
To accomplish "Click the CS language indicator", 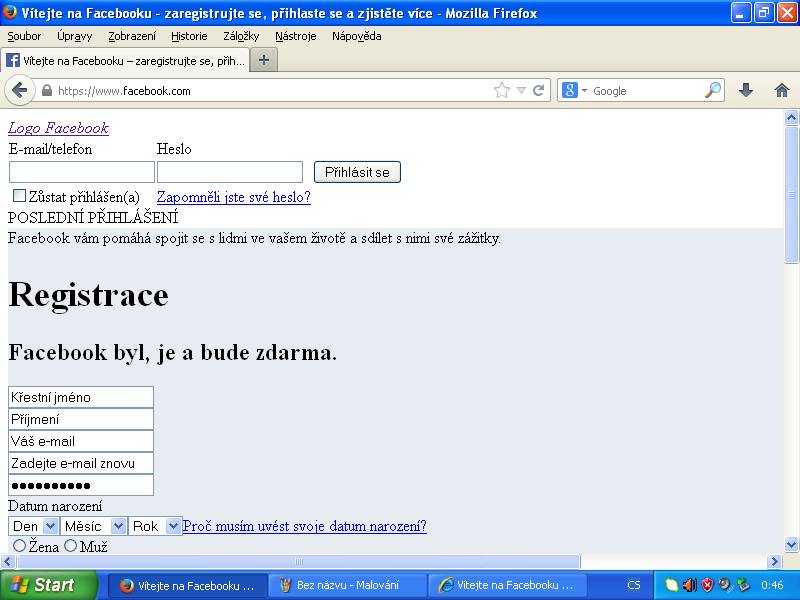I will click(x=634, y=585).
